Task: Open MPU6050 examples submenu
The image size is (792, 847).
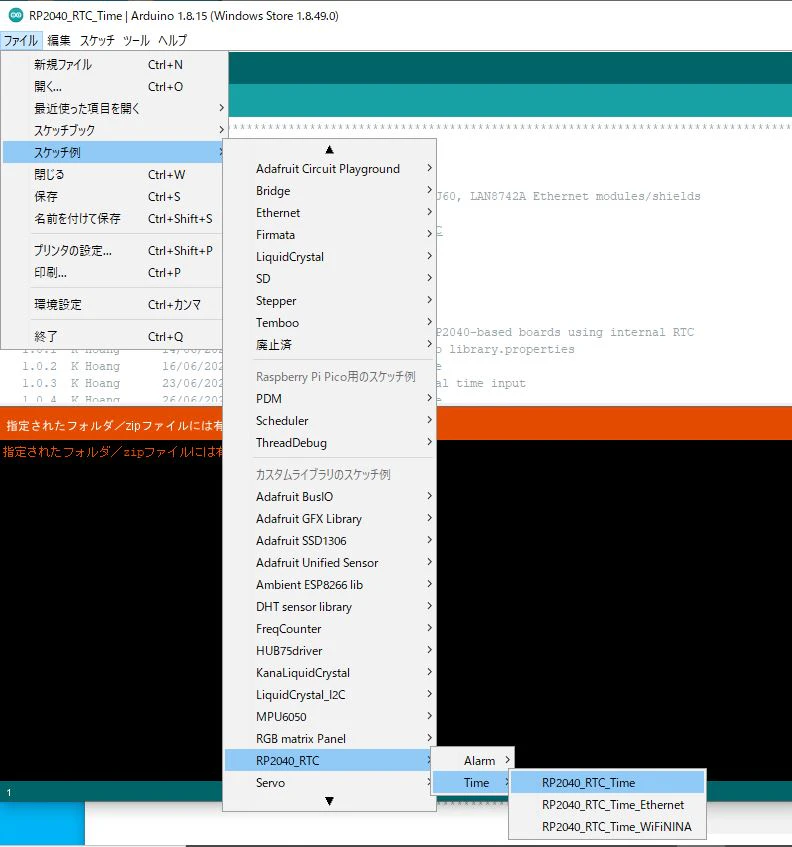Action: pyautogui.click(x=330, y=717)
